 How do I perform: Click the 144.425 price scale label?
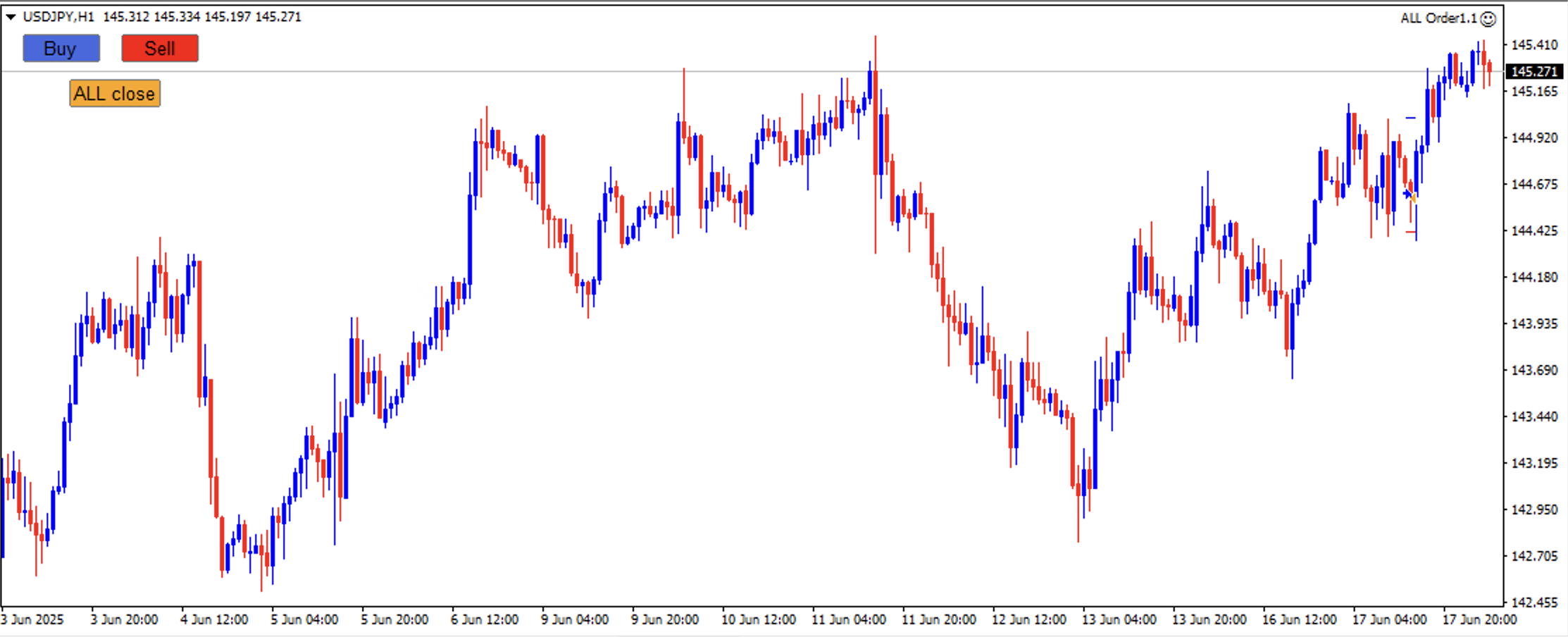pyautogui.click(x=1534, y=231)
